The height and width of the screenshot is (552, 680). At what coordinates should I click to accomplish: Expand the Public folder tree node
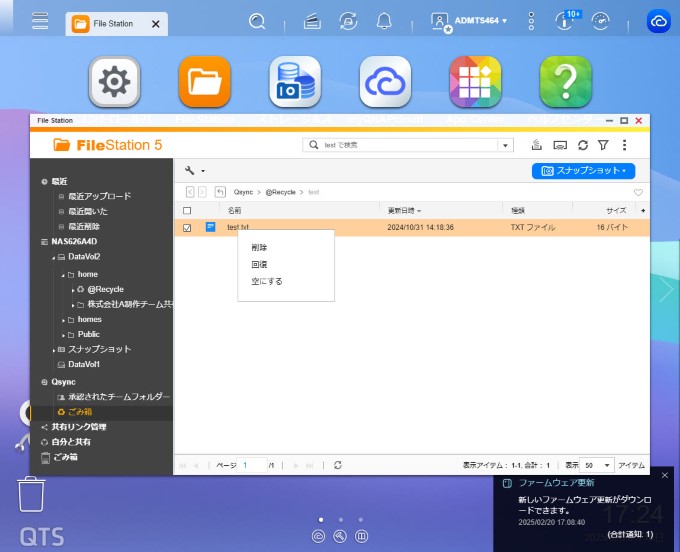[x=63, y=335]
